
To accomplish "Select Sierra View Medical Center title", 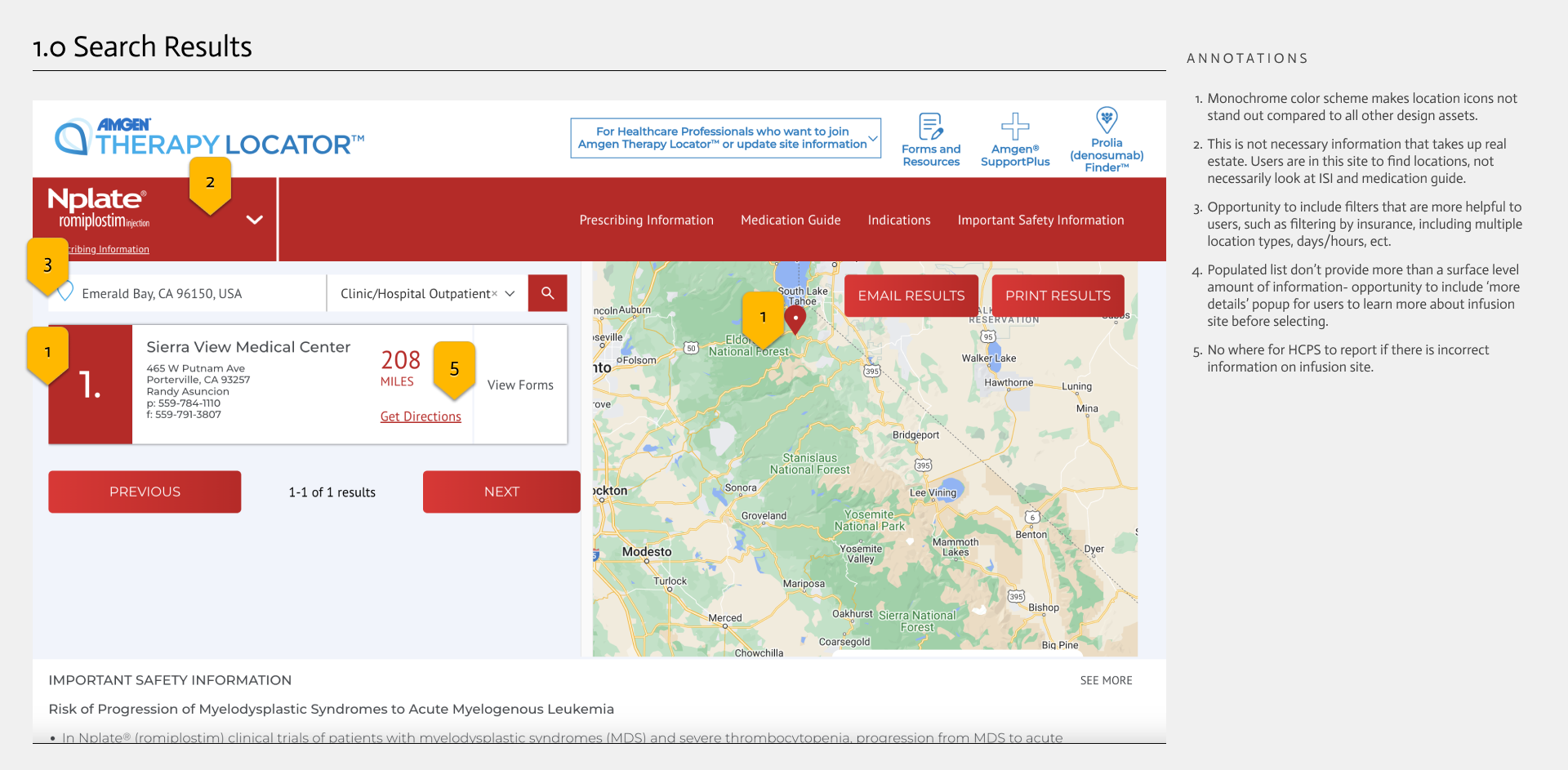I will coord(248,347).
